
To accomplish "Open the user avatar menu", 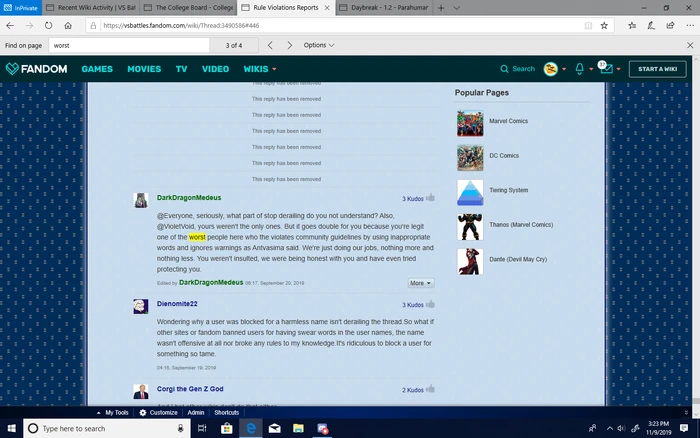I will 554,69.
